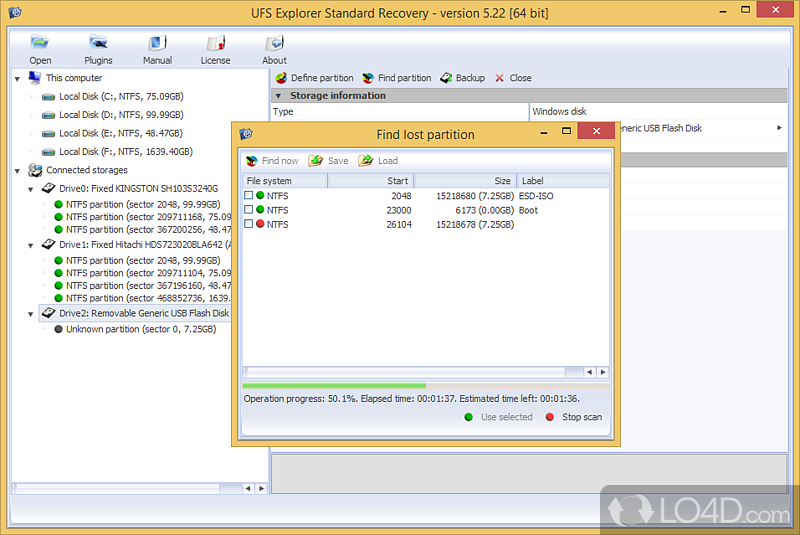Click the Backup icon

446,78
